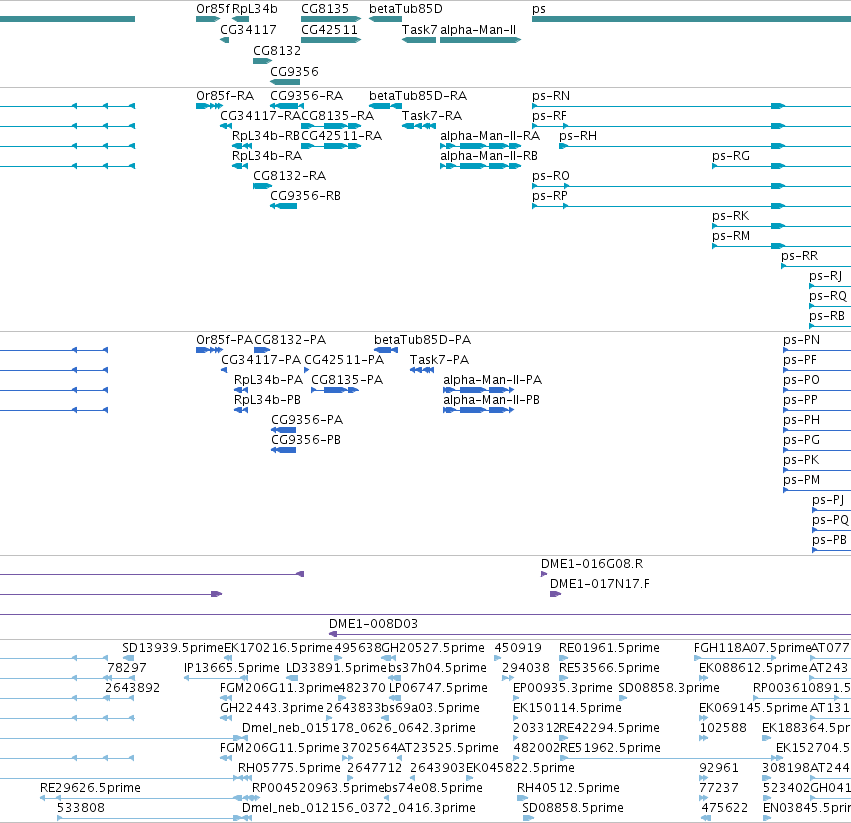The image size is (851, 823).
Task: Click the Or85f-RA transcript label
Action: [225, 96]
